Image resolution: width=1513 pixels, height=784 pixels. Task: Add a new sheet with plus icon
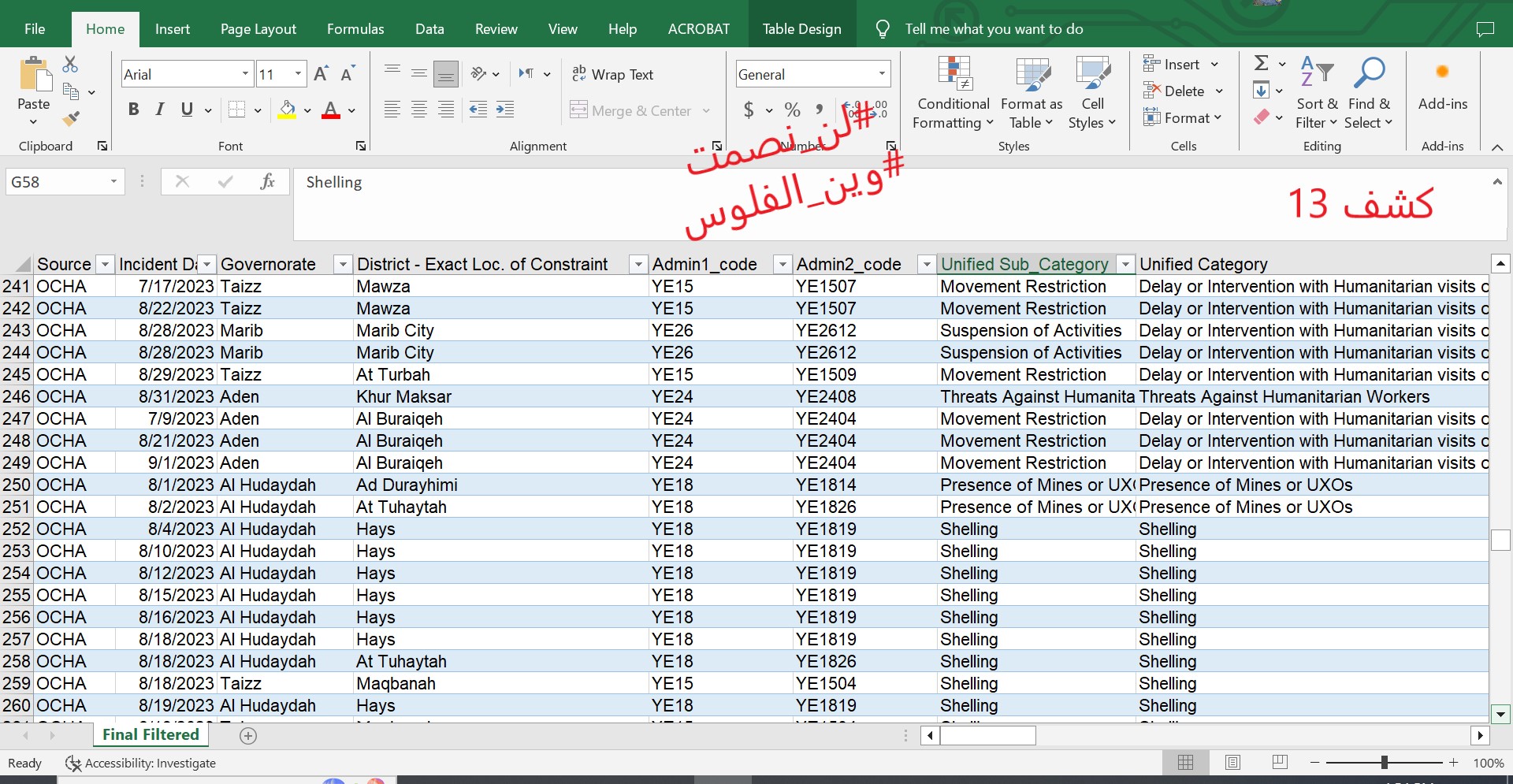[x=248, y=736]
